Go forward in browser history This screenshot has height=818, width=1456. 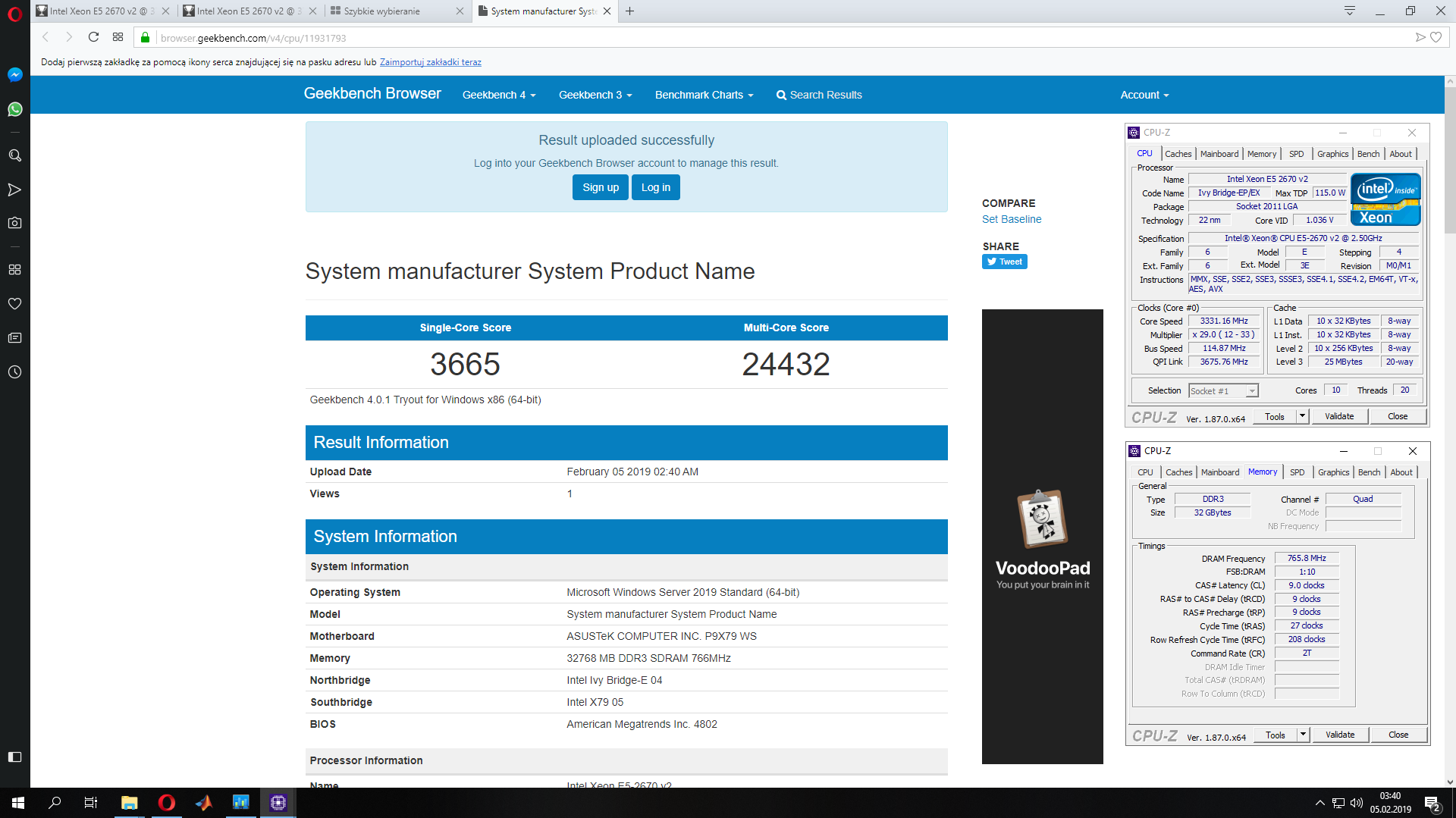[x=69, y=37]
